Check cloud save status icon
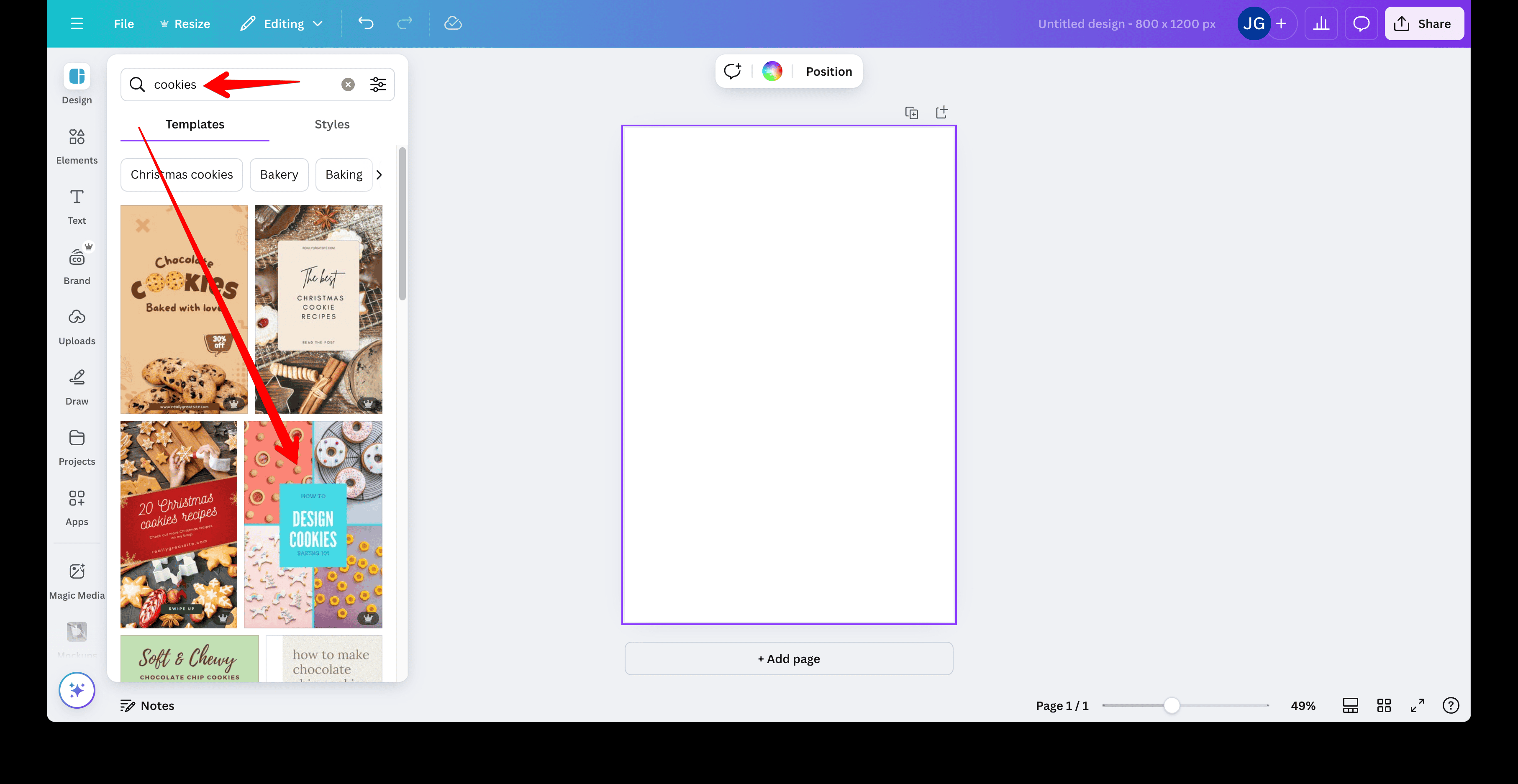This screenshot has height=784, width=1518. pyautogui.click(x=453, y=23)
